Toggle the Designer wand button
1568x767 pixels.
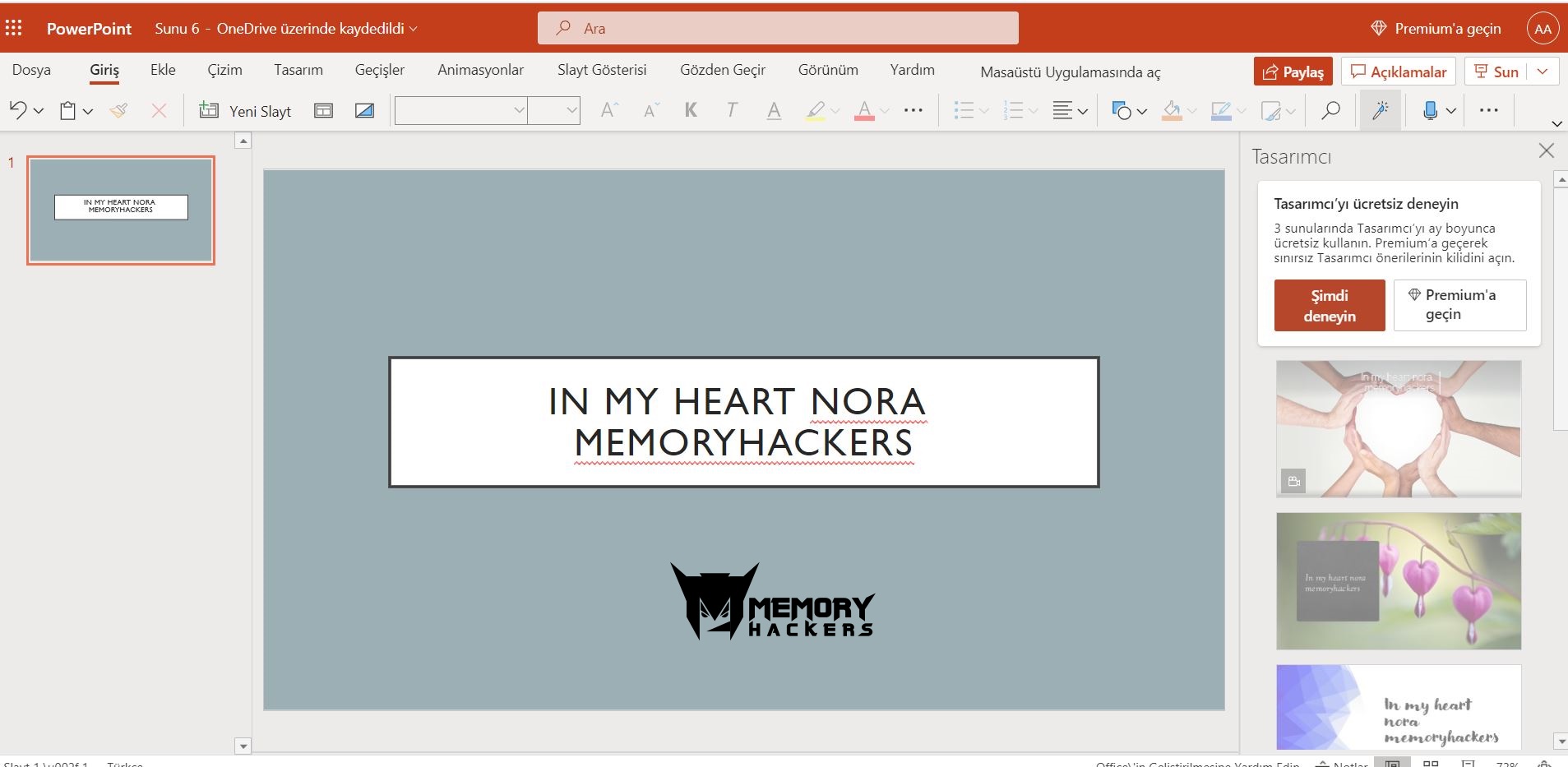click(x=1381, y=110)
